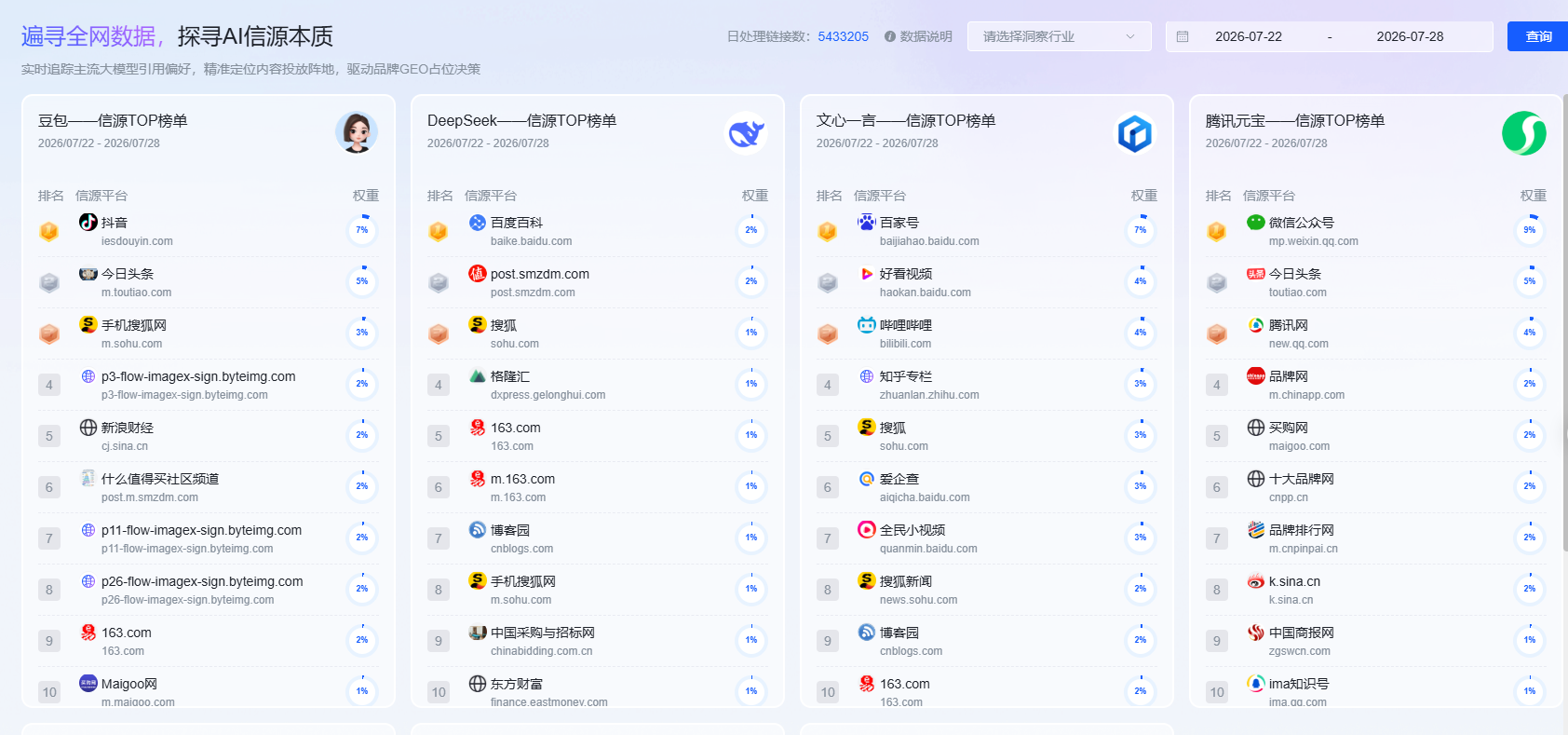Screen dimensions: 1568x735
Task: Click the maigoo.com domain under 买购网
Action: coord(1300,446)
